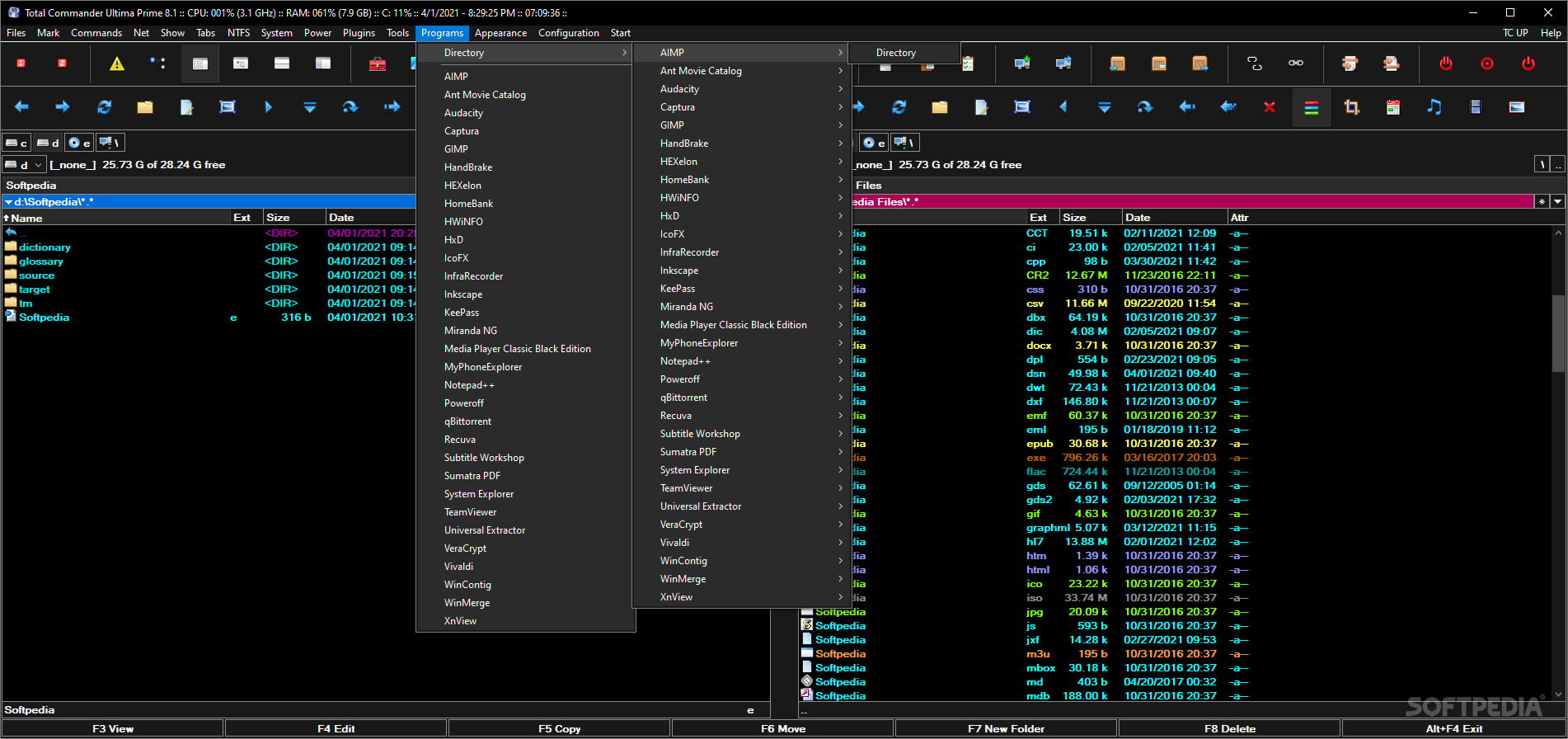The height and width of the screenshot is (739, 1568).
Task: Click the tree-structure branch view icon
Action: pos(157,64)
